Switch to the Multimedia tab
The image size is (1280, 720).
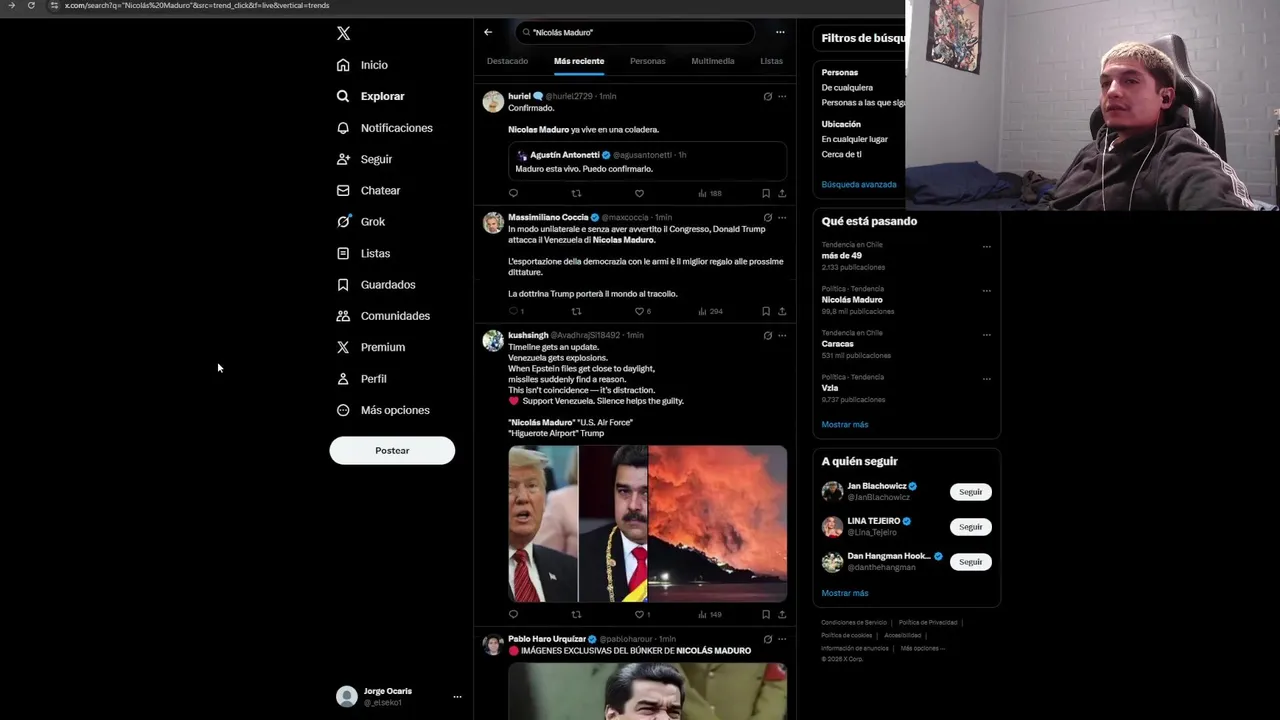coord(713,61)
